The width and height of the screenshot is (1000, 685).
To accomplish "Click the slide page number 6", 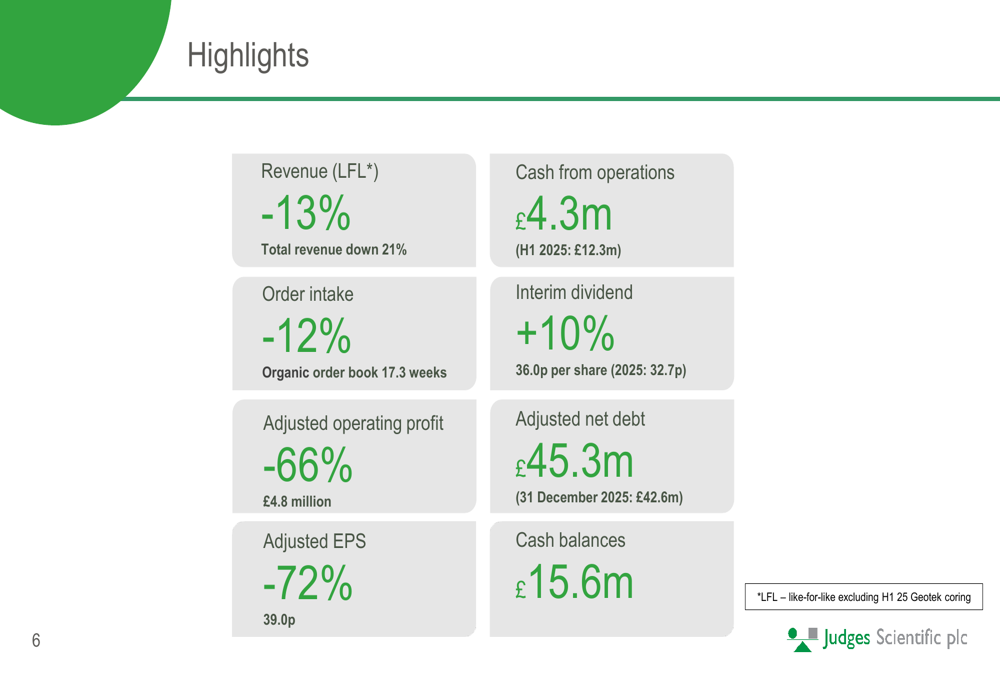I will pos(36,640).
